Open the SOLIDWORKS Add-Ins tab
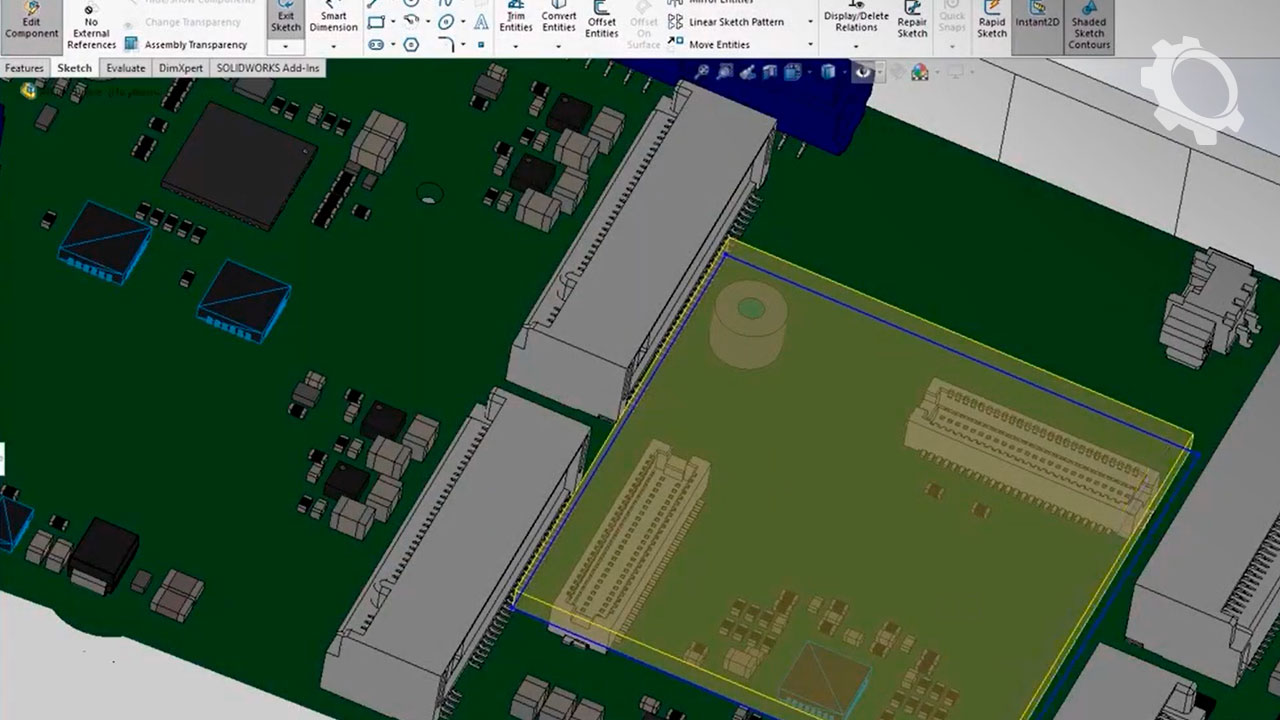This screenshot has width=1280, height=720. coord(268,68)
